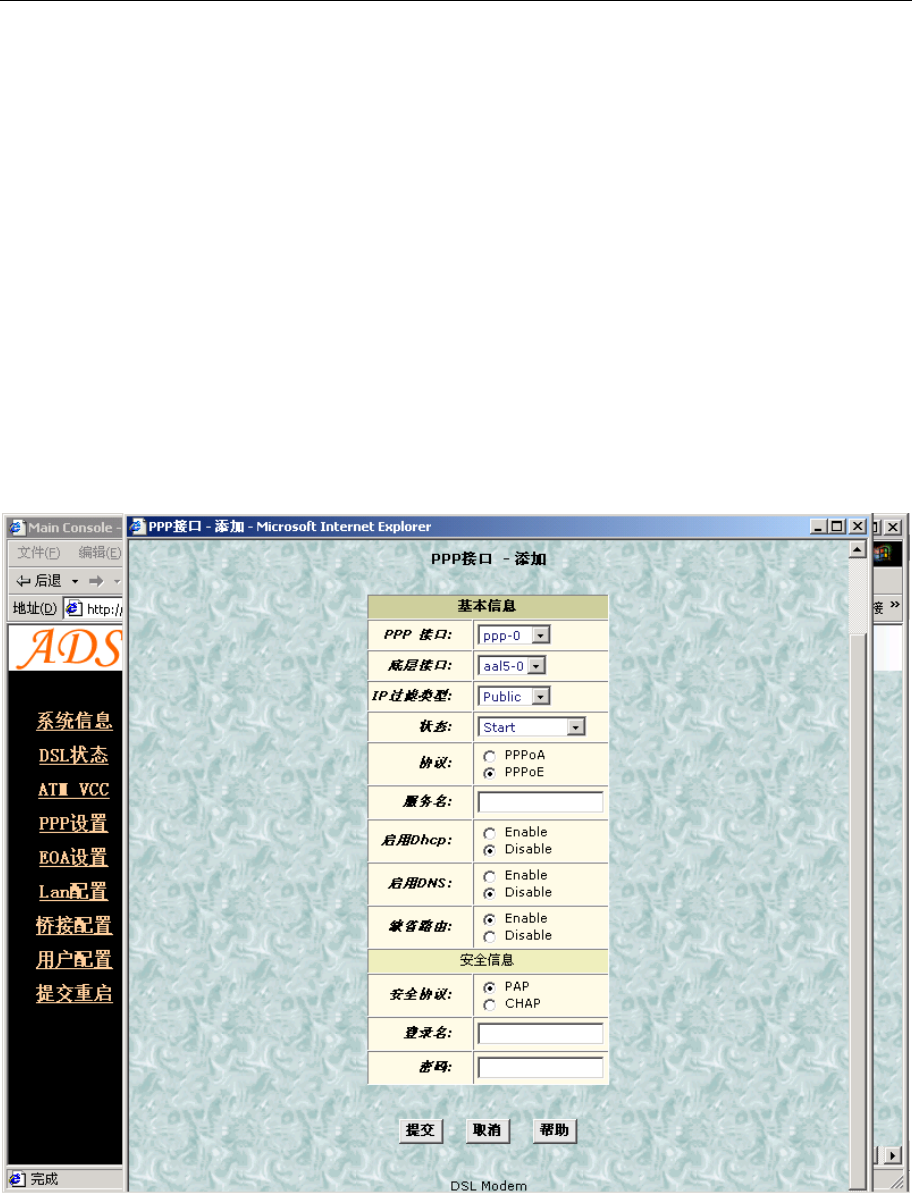The height and width of the screenshot is (1194, 912).
Task: Click the 密码 input field
Action: pyautogui.click(x=541, y=1068)
